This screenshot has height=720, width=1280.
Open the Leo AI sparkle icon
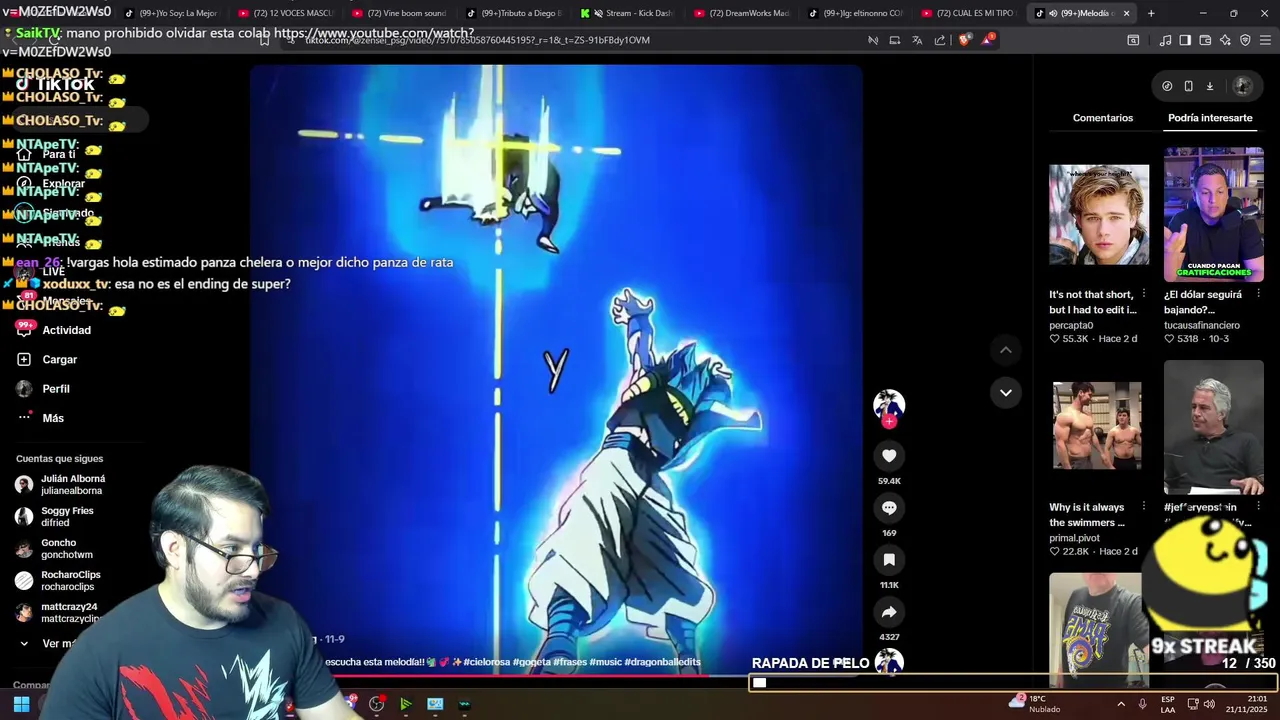tap(1225, 40)
